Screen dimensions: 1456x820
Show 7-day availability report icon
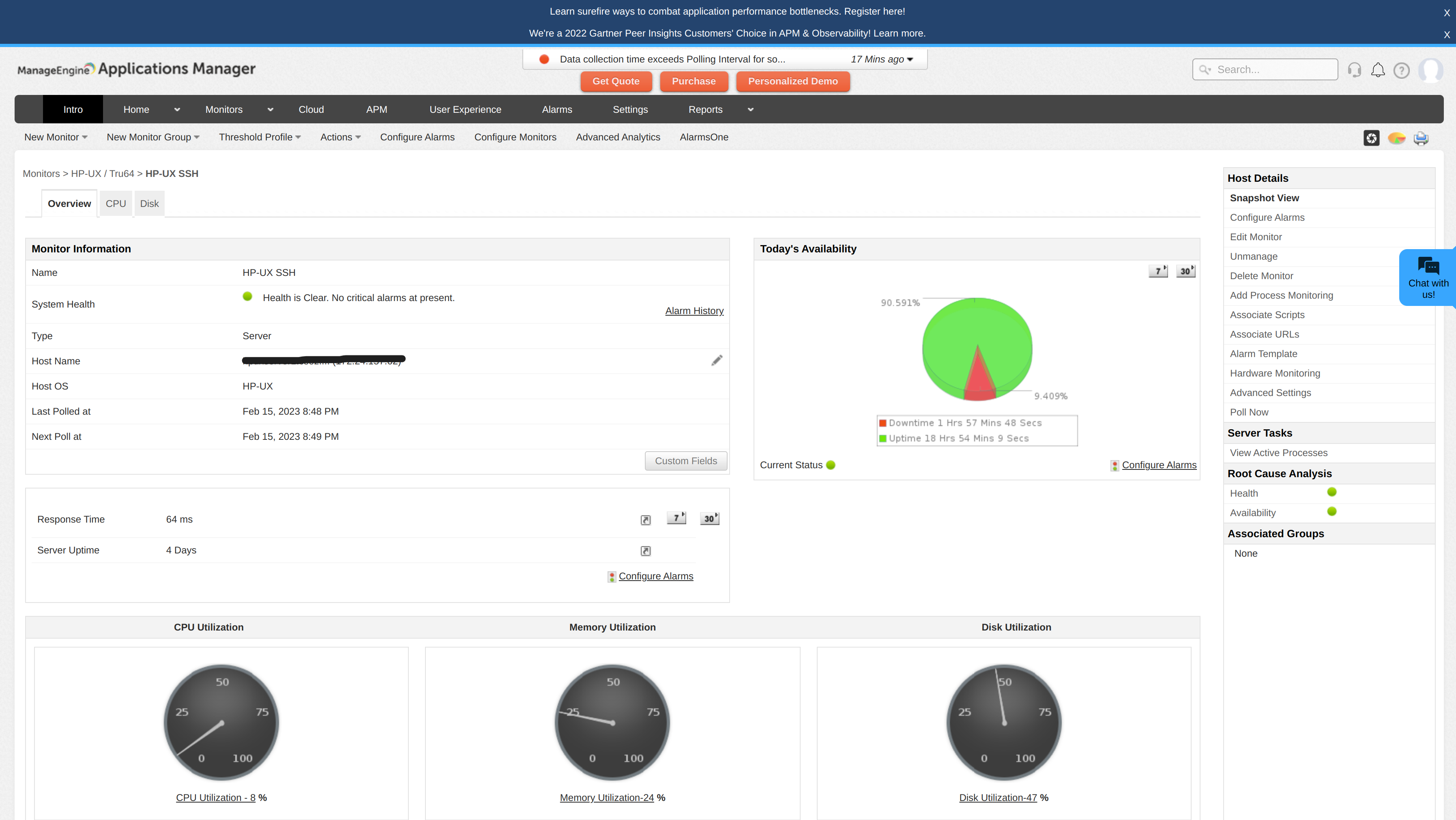coord(1157,271)
